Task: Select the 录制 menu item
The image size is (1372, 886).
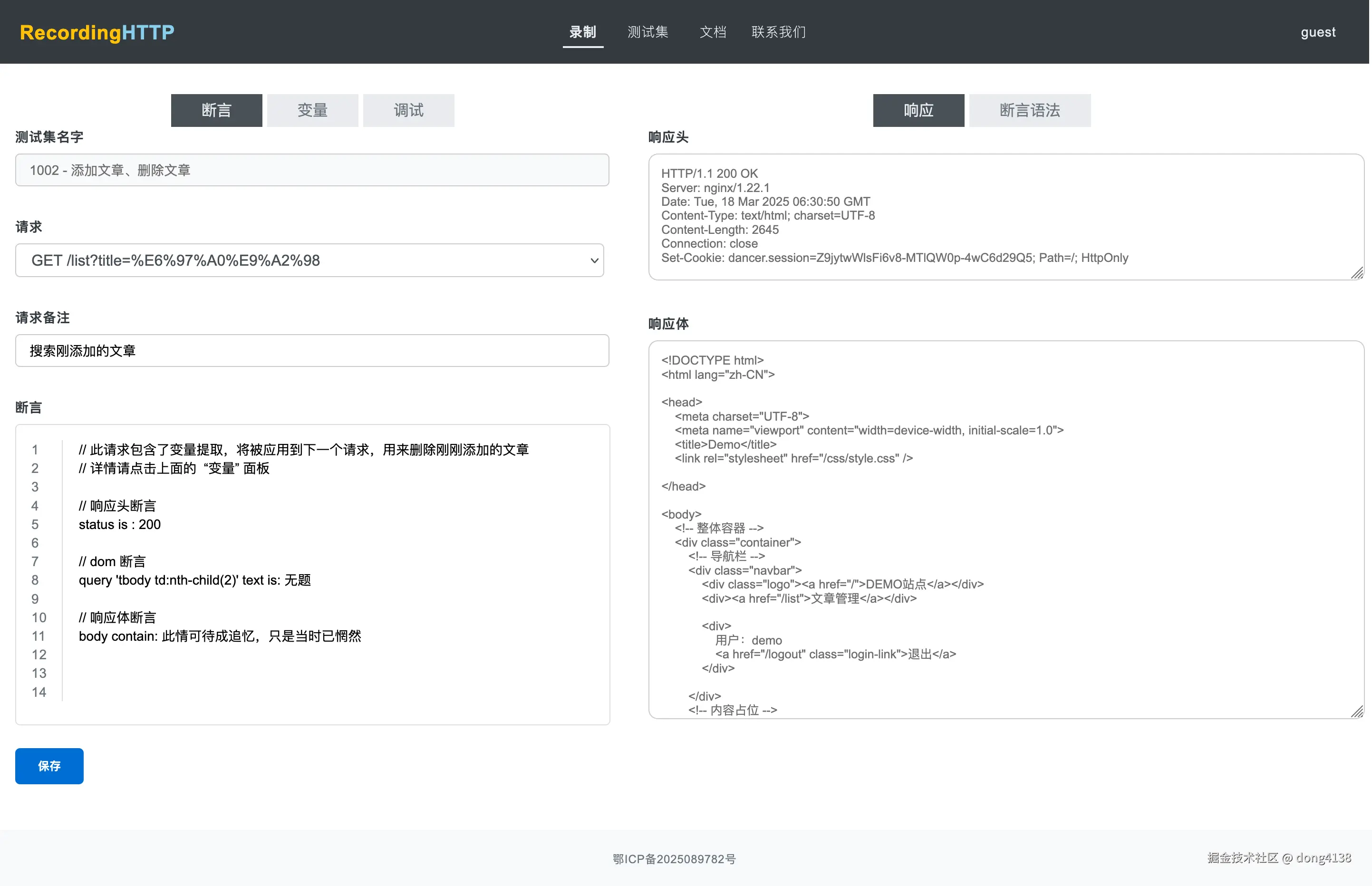Action: 583,32
